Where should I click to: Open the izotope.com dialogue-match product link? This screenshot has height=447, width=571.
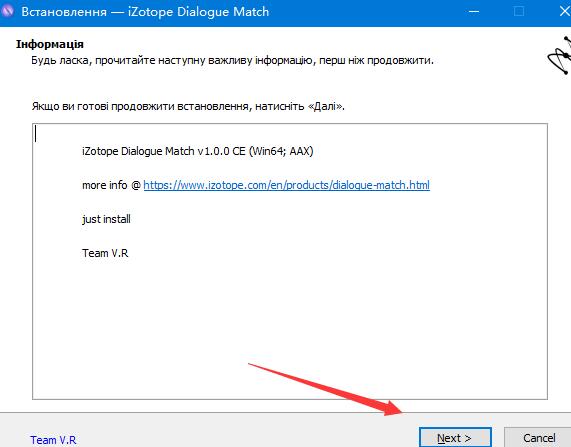coord(286,185)
